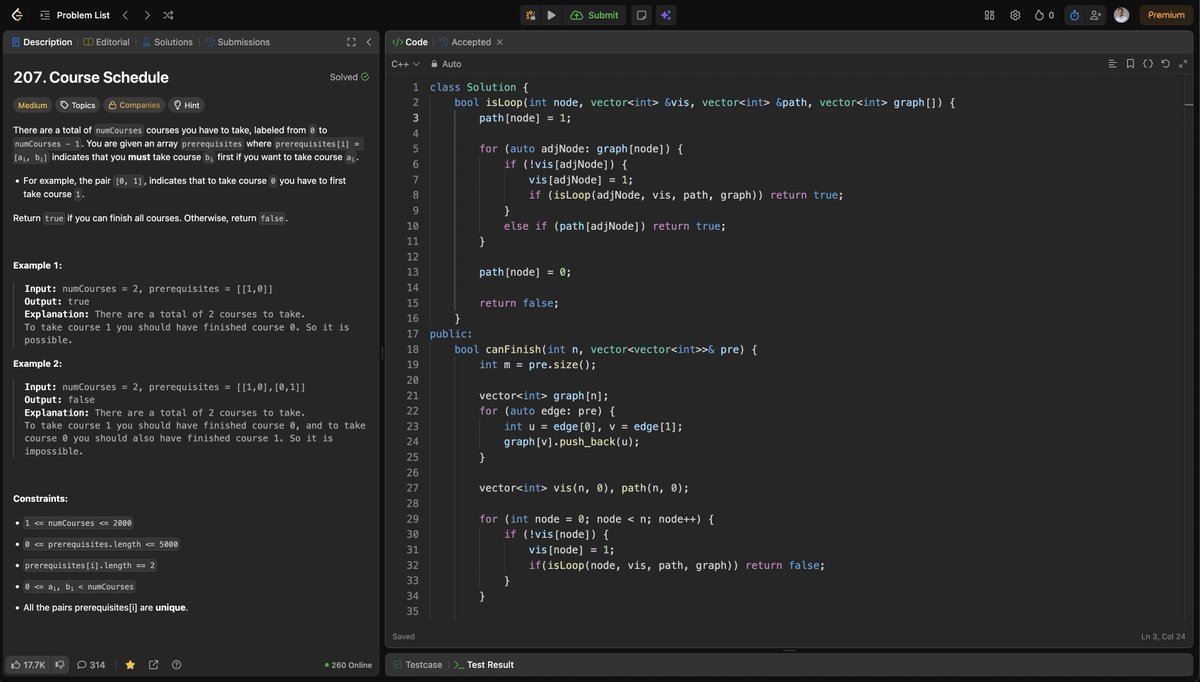Click the 260 Online indicator

[x=348, y=665]
